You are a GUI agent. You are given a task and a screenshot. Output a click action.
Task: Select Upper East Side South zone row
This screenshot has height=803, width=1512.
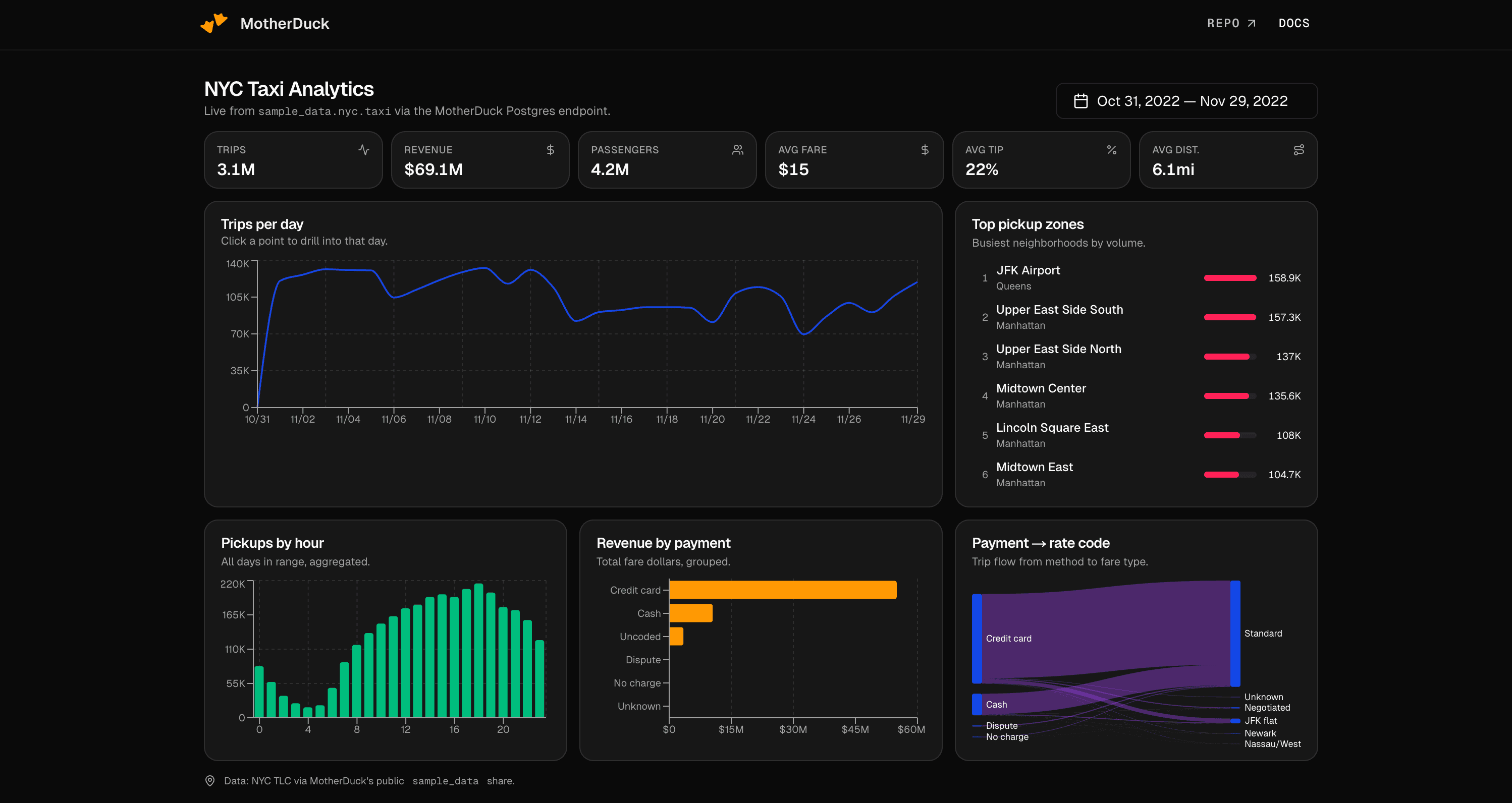1137,317
